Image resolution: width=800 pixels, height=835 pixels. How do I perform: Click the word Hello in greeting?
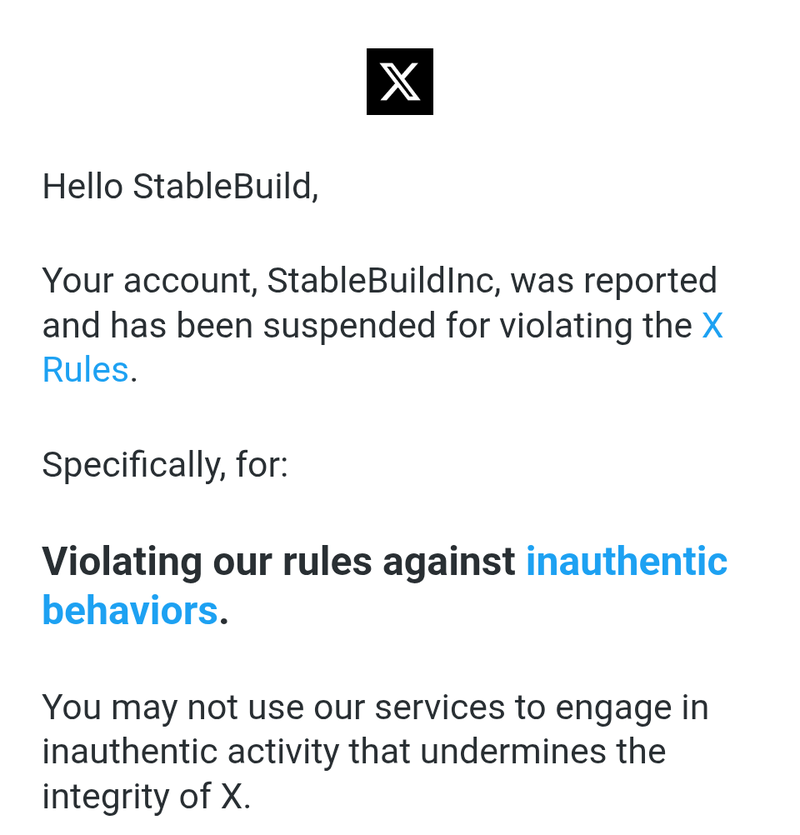point(83,186)
